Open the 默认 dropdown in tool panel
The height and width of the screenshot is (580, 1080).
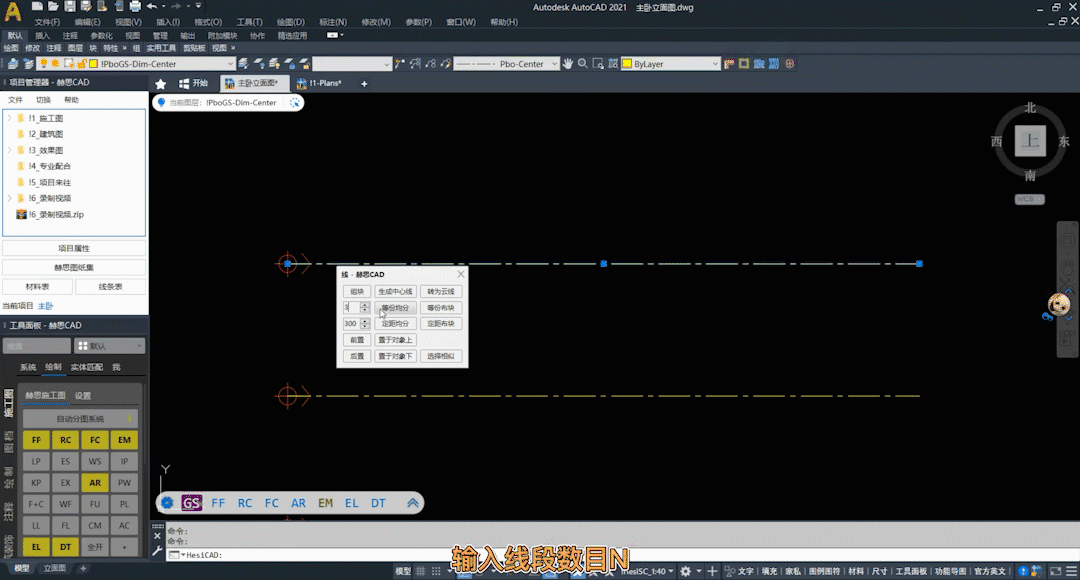click(110, 346)
